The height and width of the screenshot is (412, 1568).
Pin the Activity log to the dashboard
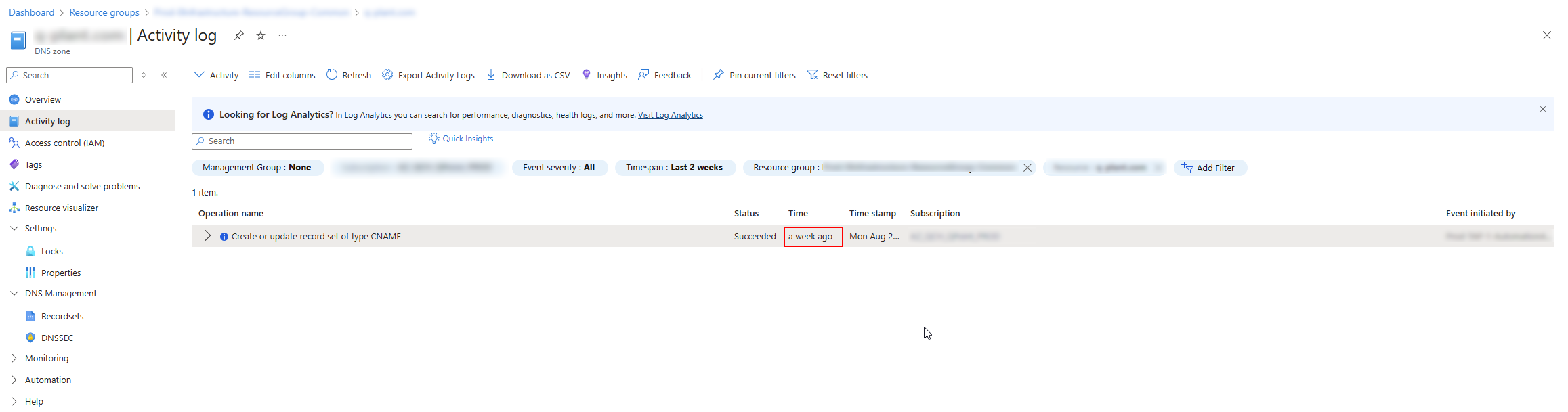point(238,36)
